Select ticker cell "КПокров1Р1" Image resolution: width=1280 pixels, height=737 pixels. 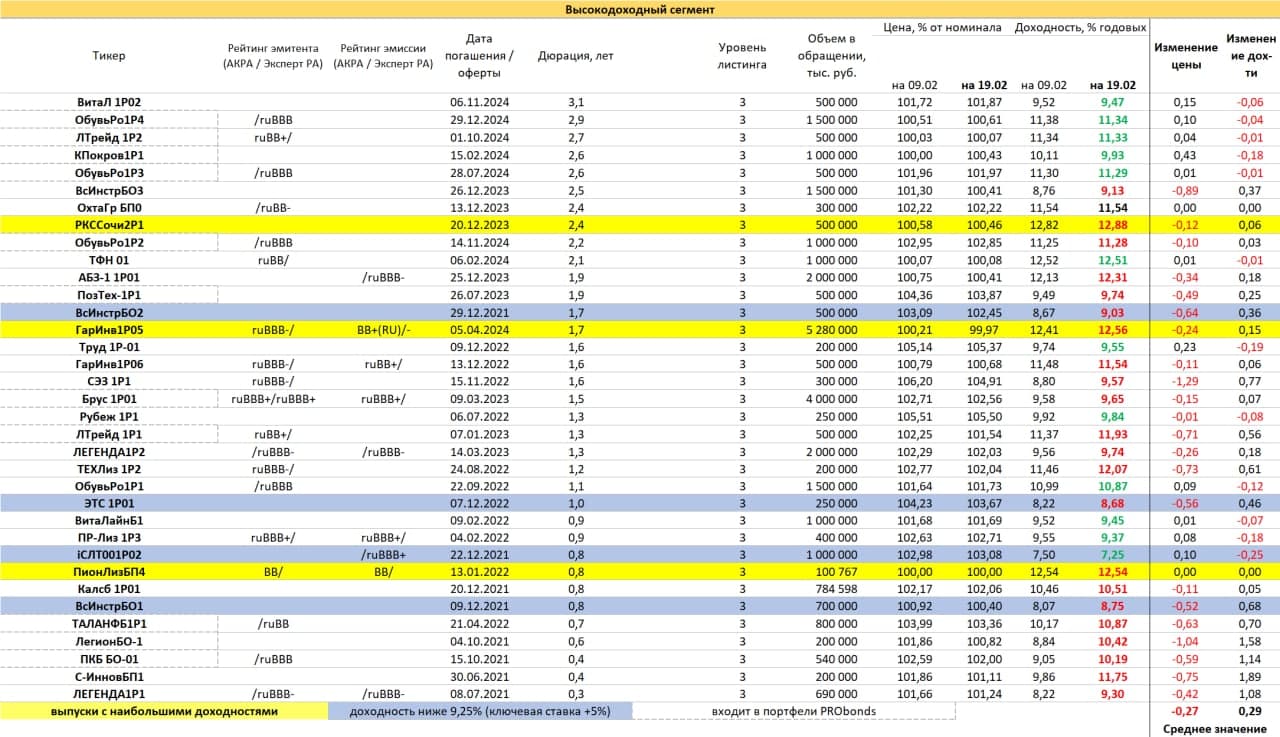point(109,154)
